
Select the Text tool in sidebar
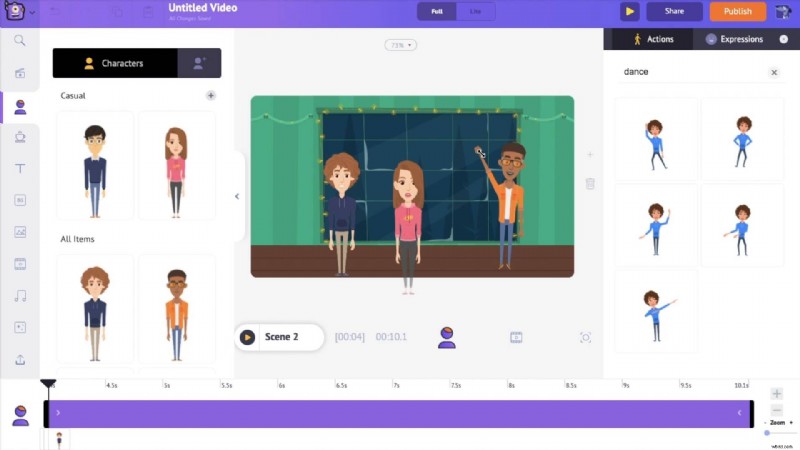coord(20,168)
